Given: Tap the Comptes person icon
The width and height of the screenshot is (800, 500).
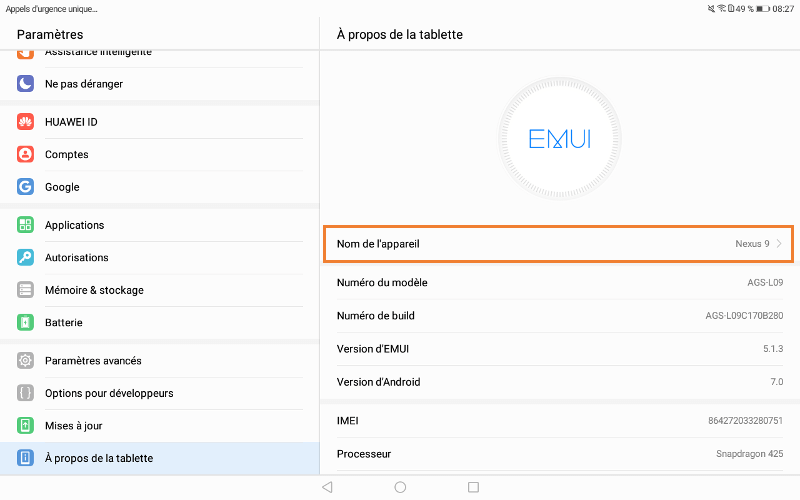Looking at the screenshot, I should coord(25,154).
